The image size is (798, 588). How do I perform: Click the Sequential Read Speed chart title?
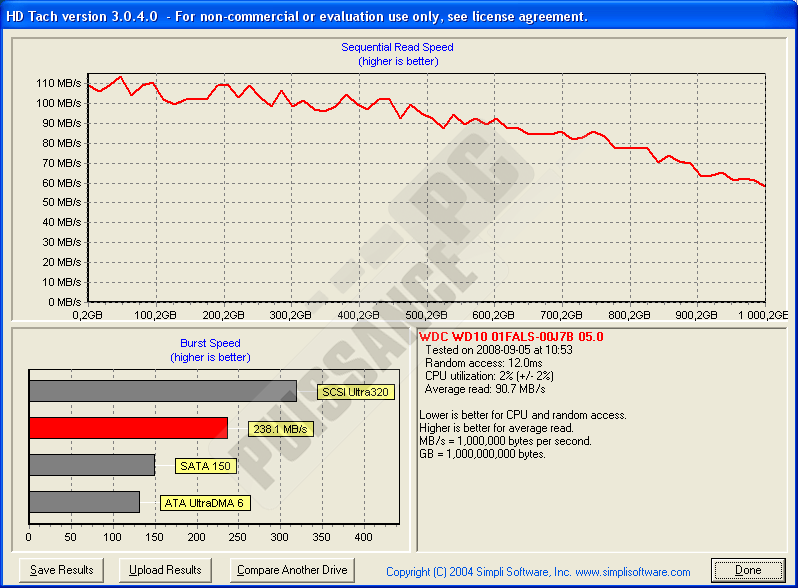coord(397,47)
